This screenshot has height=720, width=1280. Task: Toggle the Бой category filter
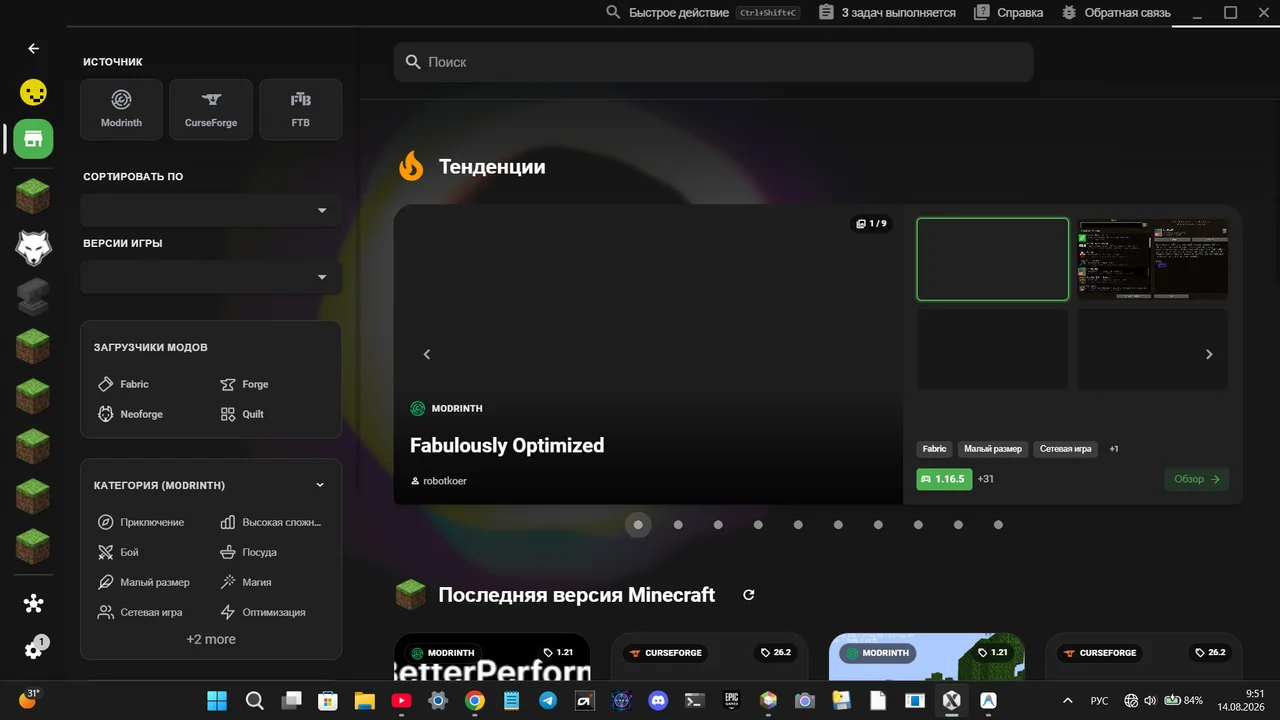[x=118, y=552]
